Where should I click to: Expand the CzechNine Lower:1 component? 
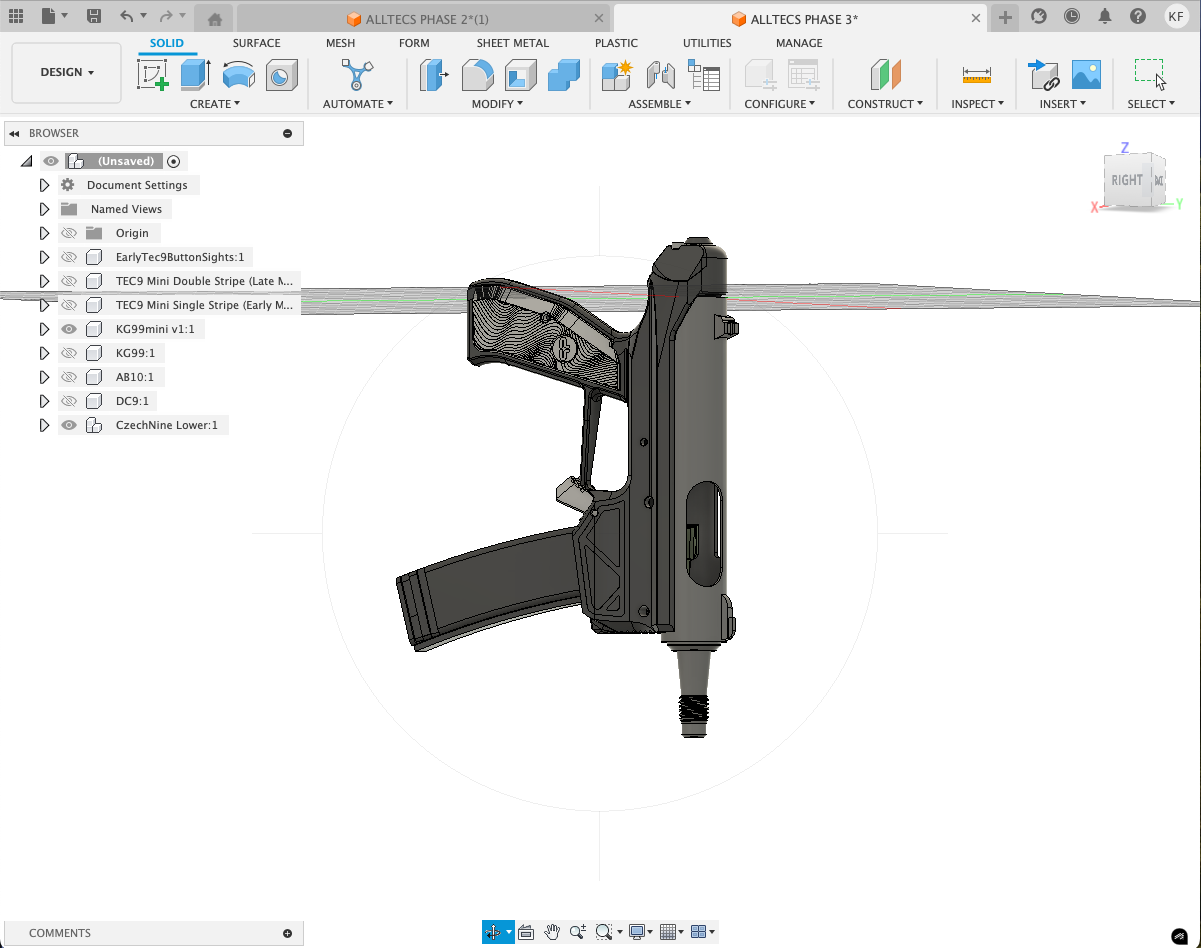click(44, 425)
